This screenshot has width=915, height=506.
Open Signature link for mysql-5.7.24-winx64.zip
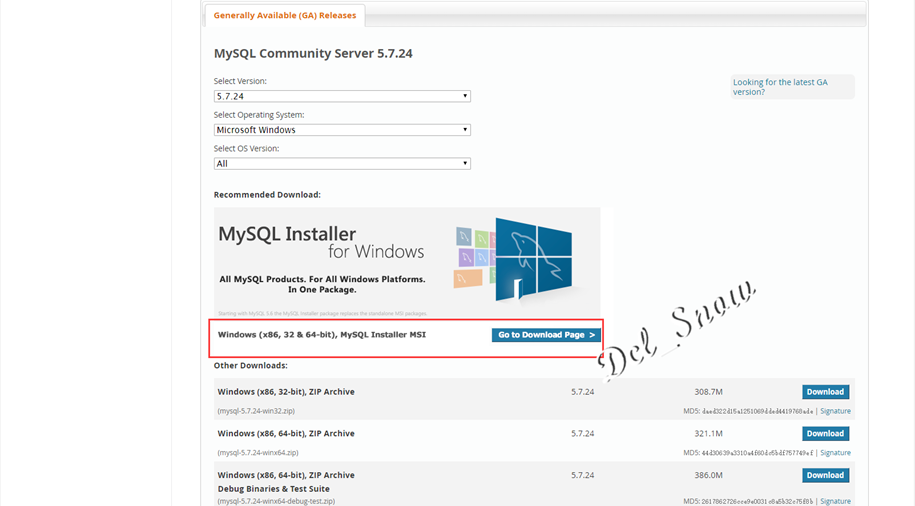pos(835,453)
